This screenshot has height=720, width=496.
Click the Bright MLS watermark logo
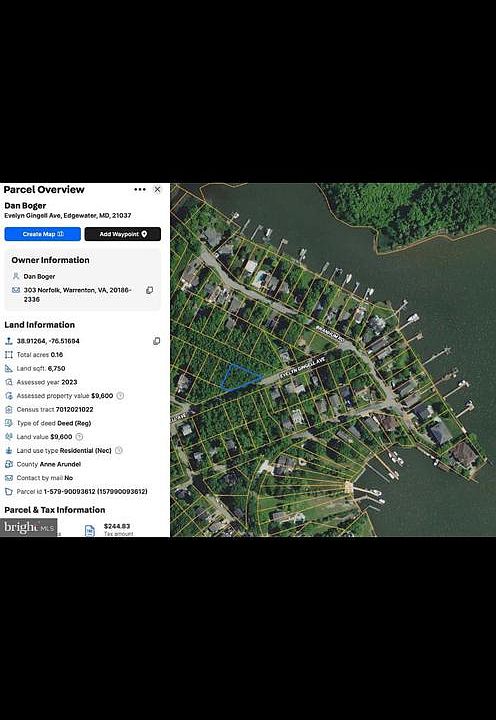(x=28, y=527)
